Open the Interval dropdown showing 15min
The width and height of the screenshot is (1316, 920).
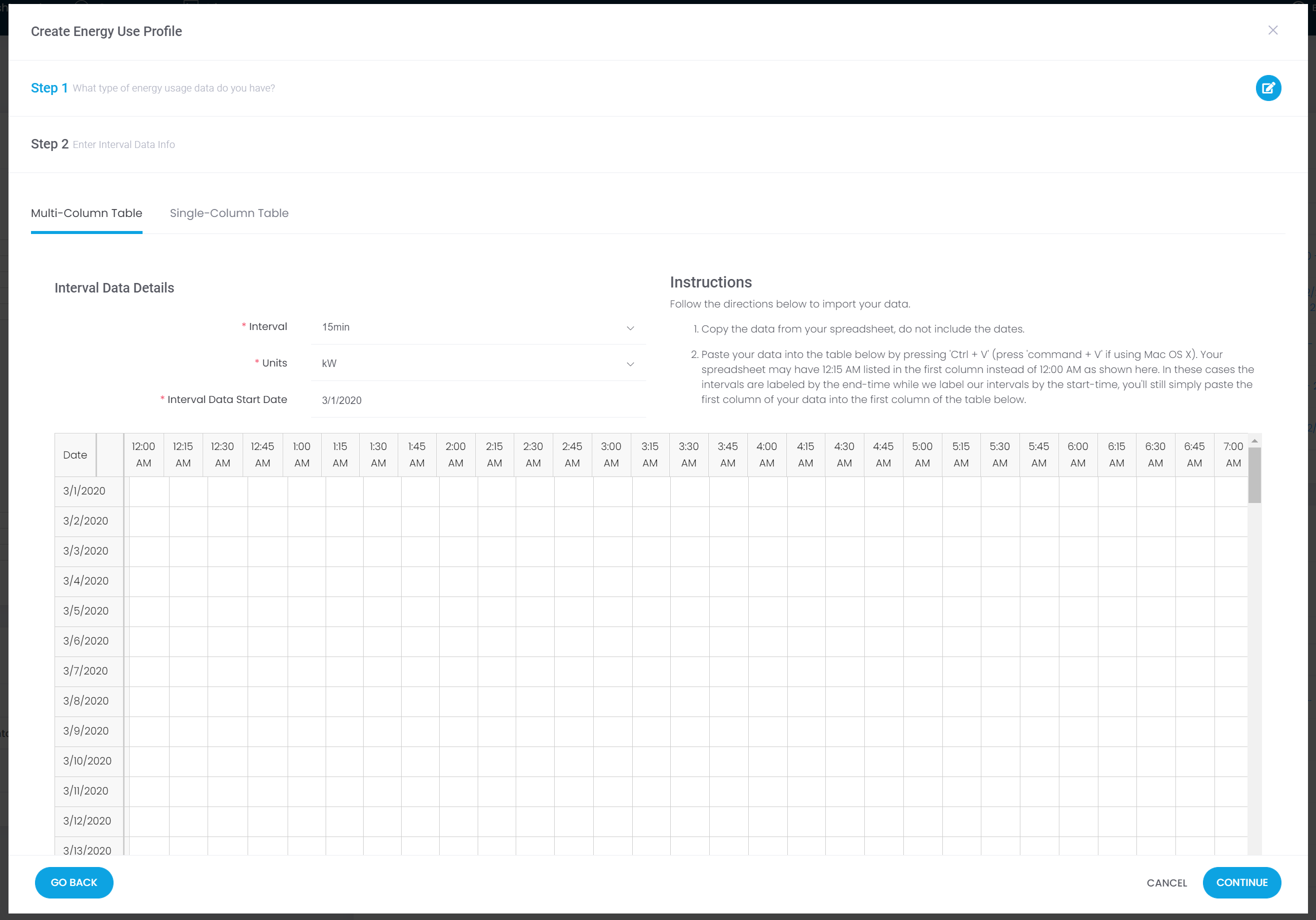point(478,327)
